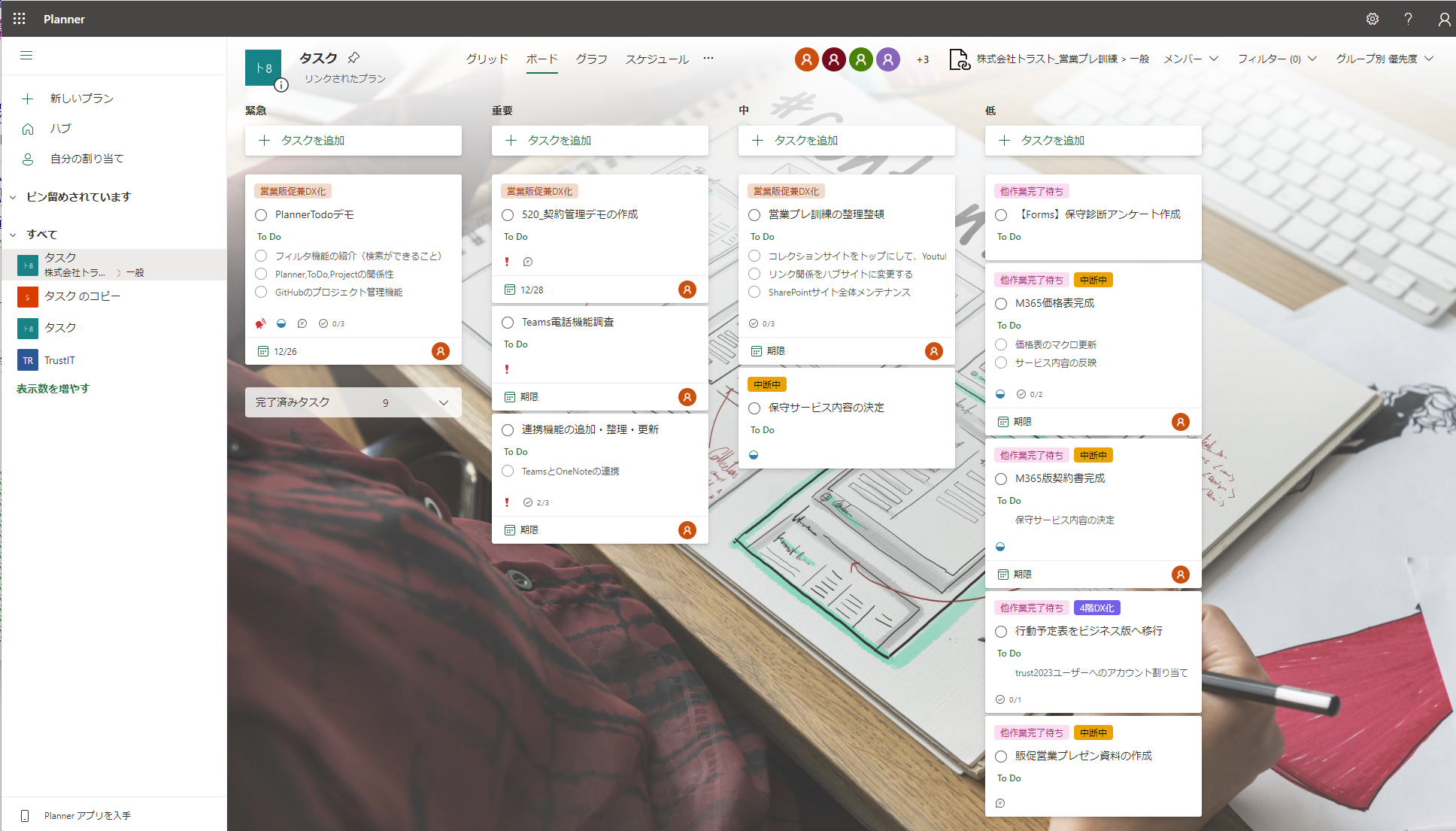This screenshot has height=831, width=1456.
Task: Show +3 more members
Action: (x=922, y=59)
